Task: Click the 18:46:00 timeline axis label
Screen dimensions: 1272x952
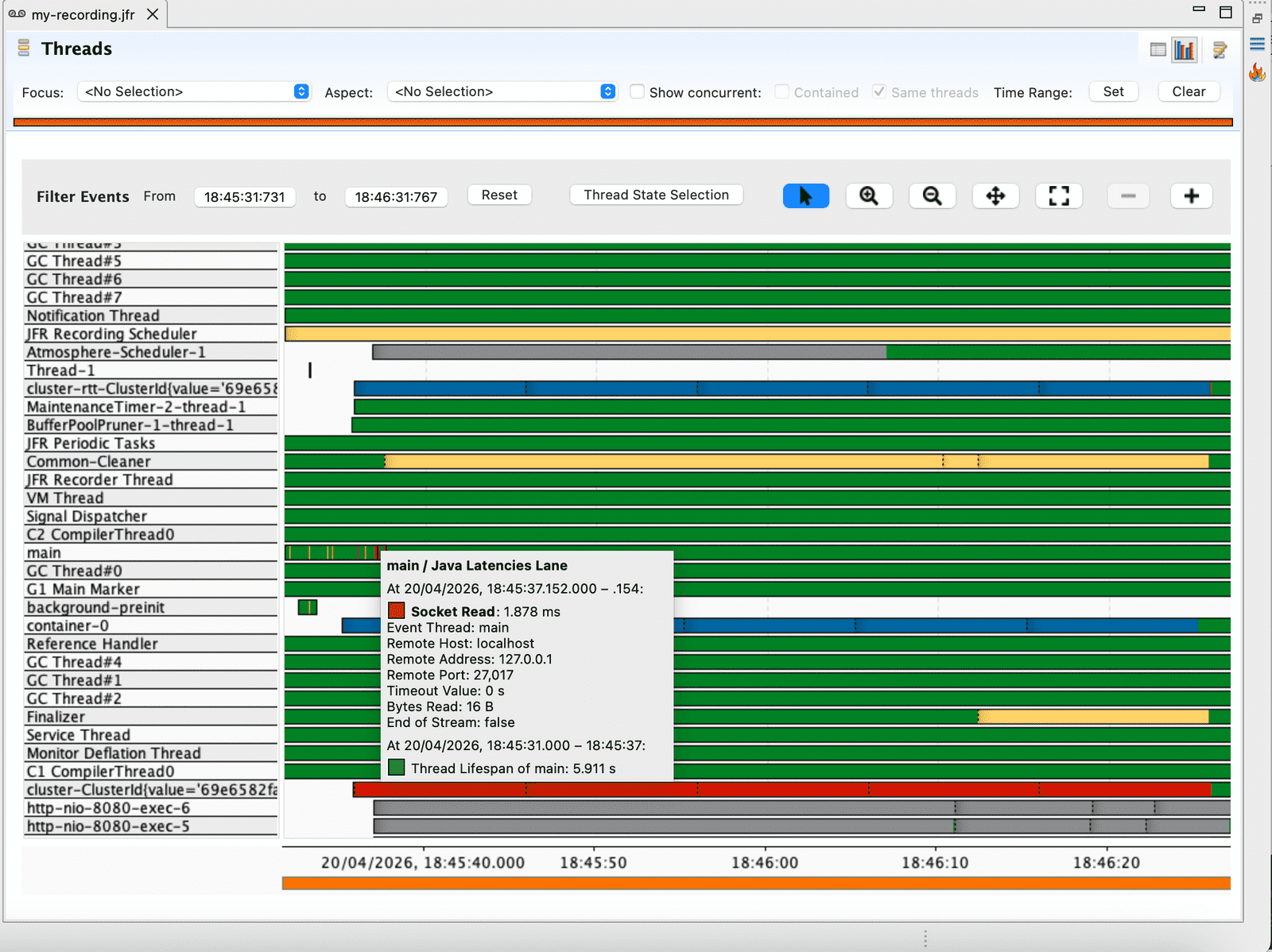Action: (x=765, y=863)
